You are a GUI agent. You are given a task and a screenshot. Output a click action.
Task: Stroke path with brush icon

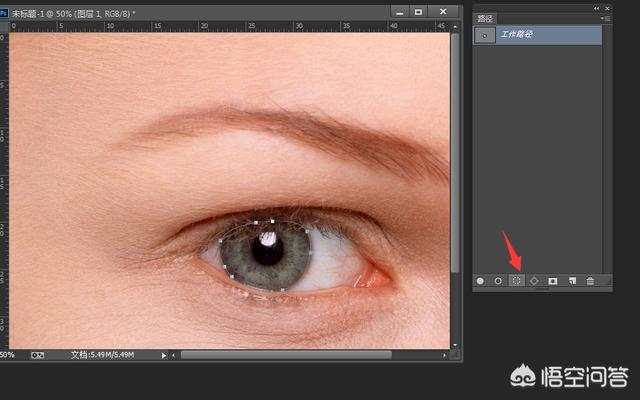pos(498,281)
